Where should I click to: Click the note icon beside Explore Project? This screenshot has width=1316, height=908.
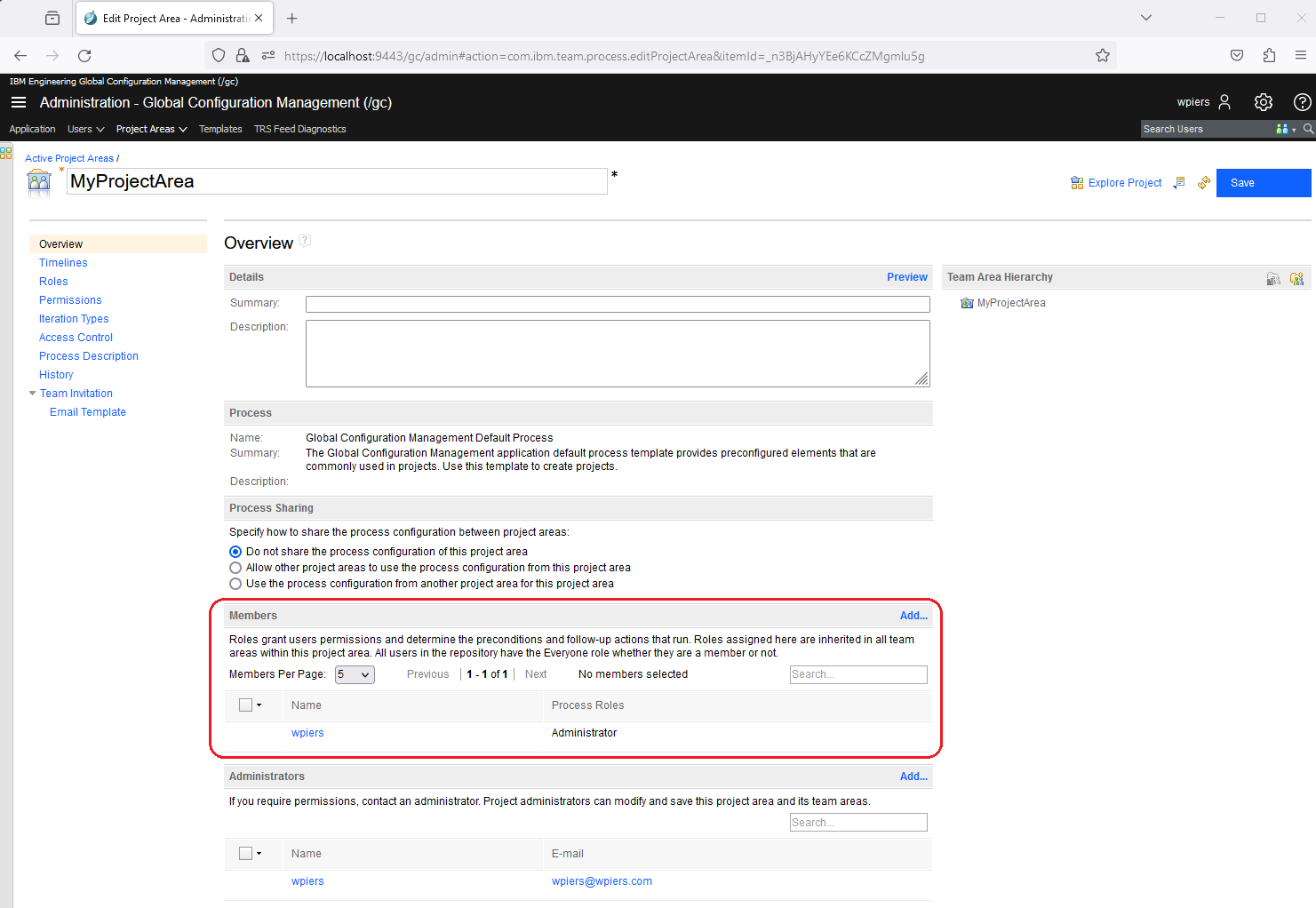(1179, 183)
